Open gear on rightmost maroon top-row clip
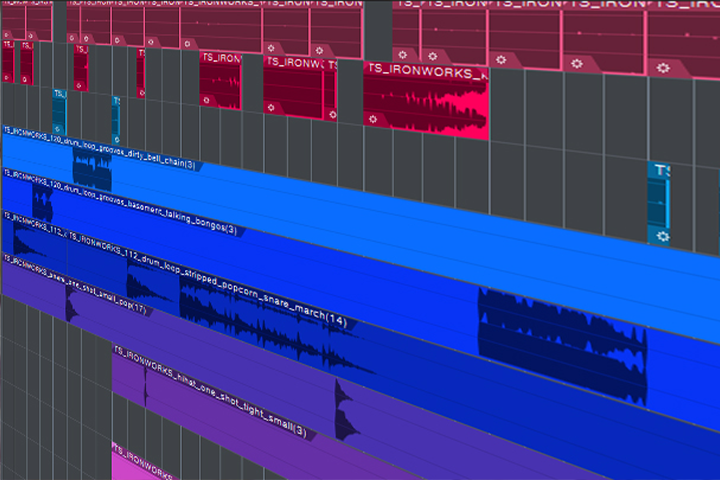This screenshot has height=480, width=720. [x=663, y=68]
